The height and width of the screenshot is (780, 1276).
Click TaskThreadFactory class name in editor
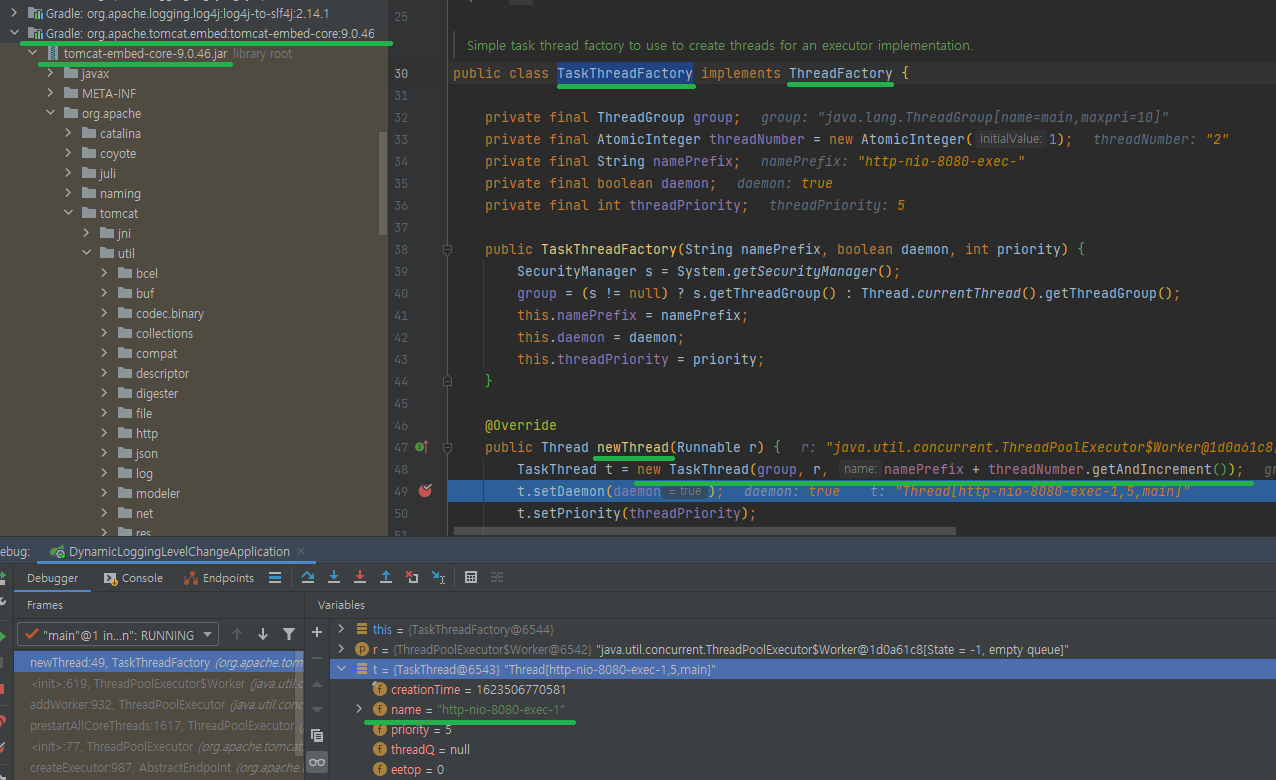pyautogui.click(x=625, y=73)
